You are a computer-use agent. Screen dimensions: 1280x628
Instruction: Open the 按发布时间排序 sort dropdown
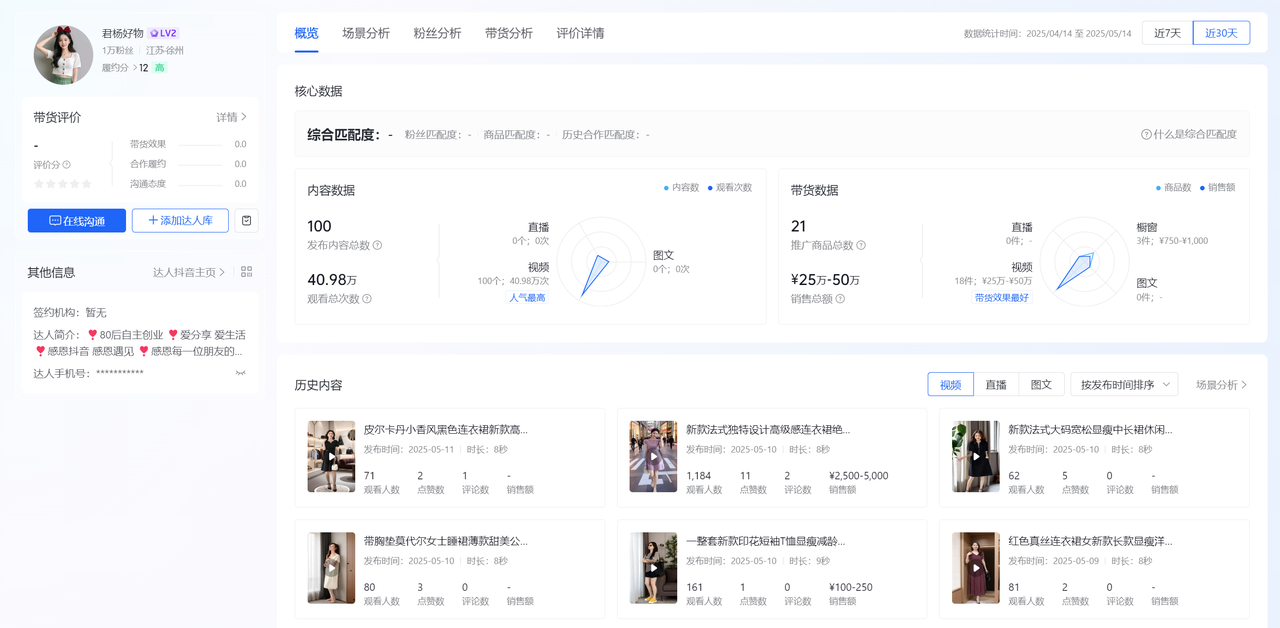(x=1124, y=384)
